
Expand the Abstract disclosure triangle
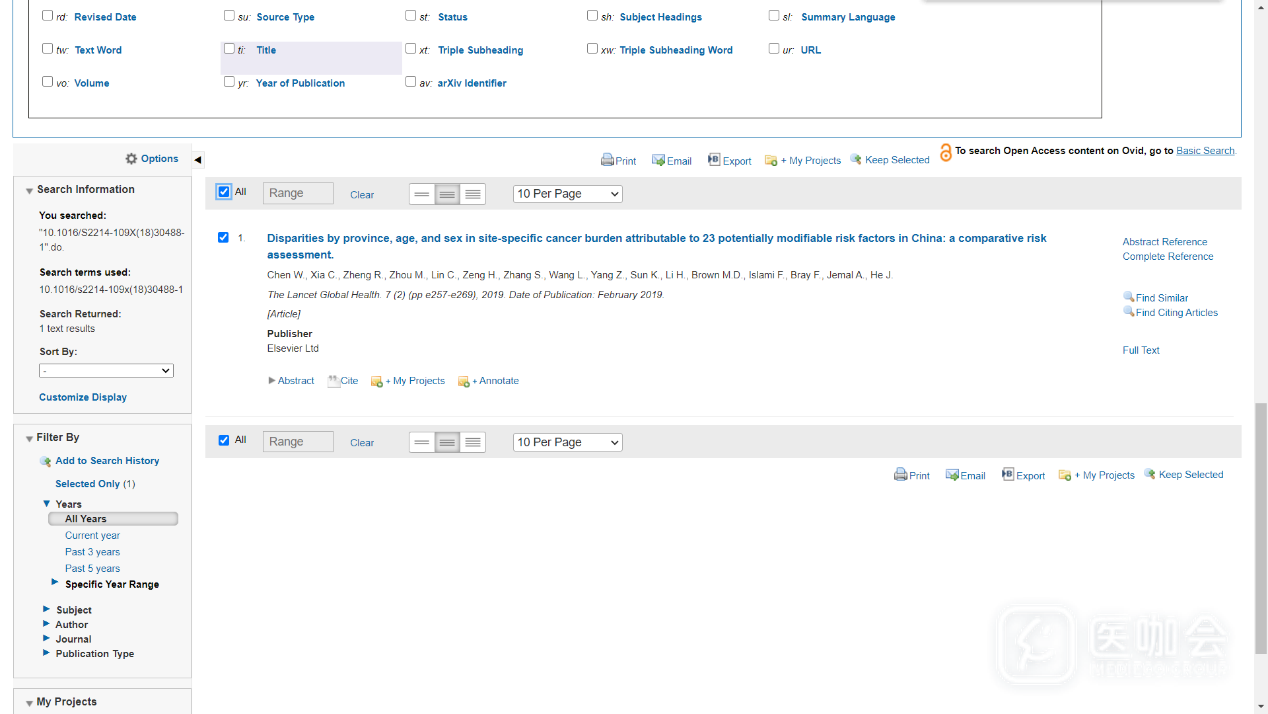click(272, 381)
